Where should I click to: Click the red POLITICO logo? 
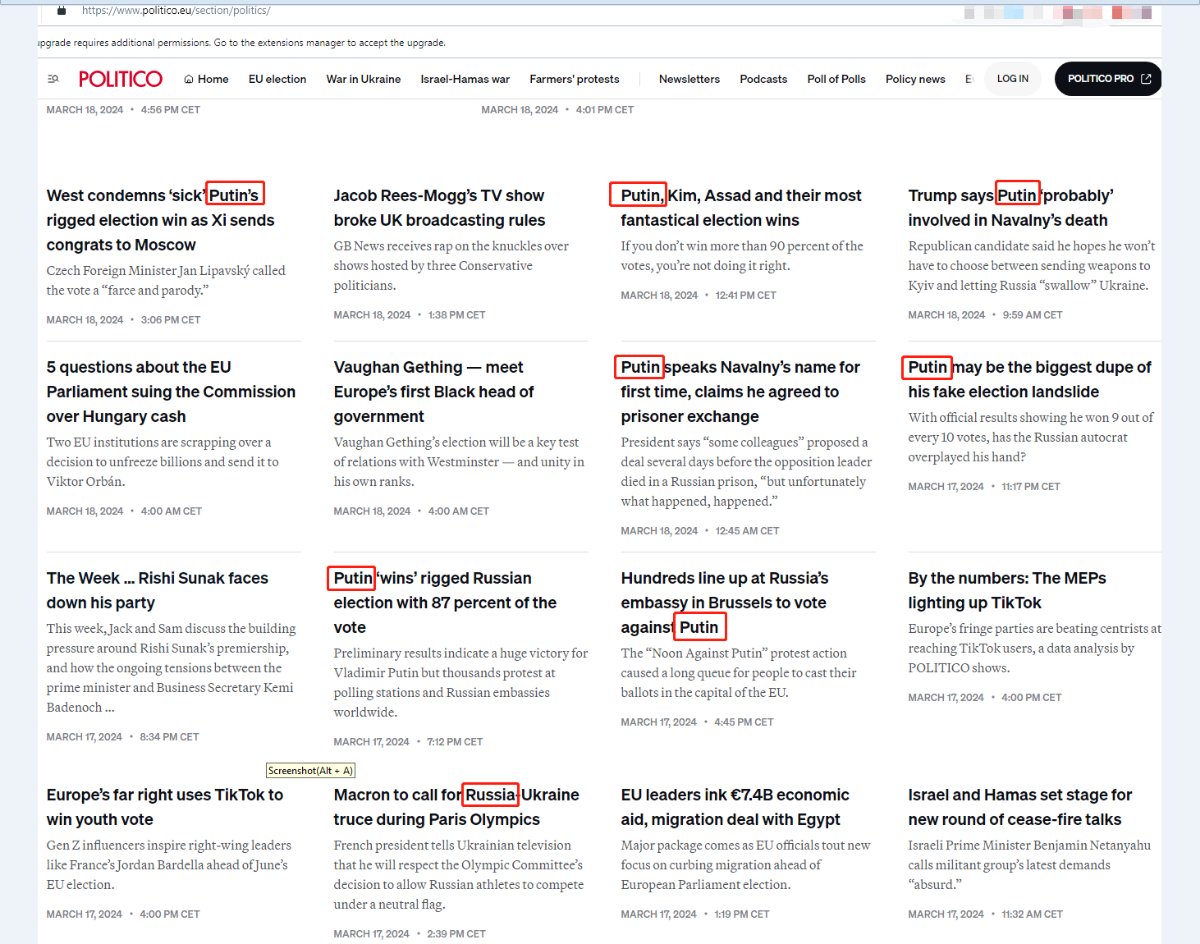[120, 79]
